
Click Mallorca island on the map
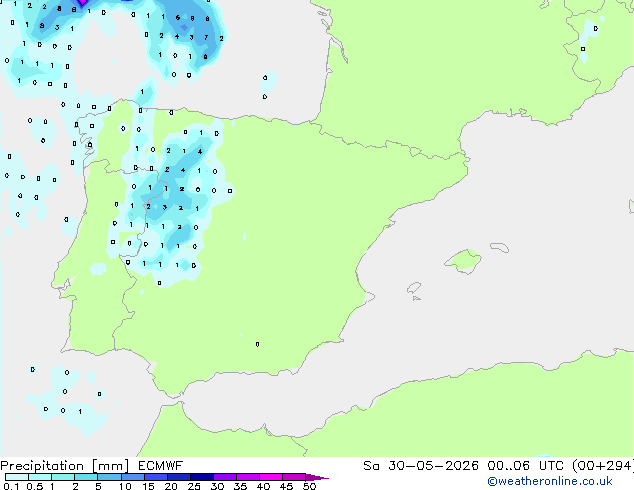(x=463, y=261)
